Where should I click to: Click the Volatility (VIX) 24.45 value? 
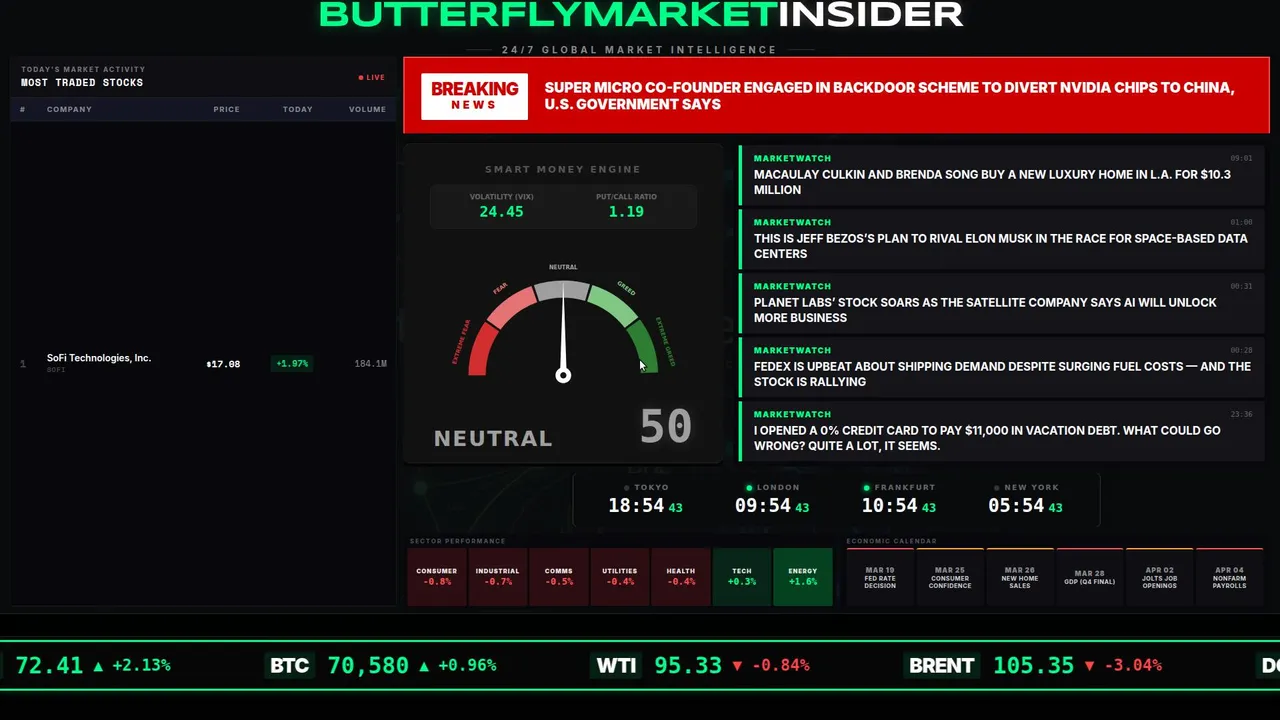[501, 212]
